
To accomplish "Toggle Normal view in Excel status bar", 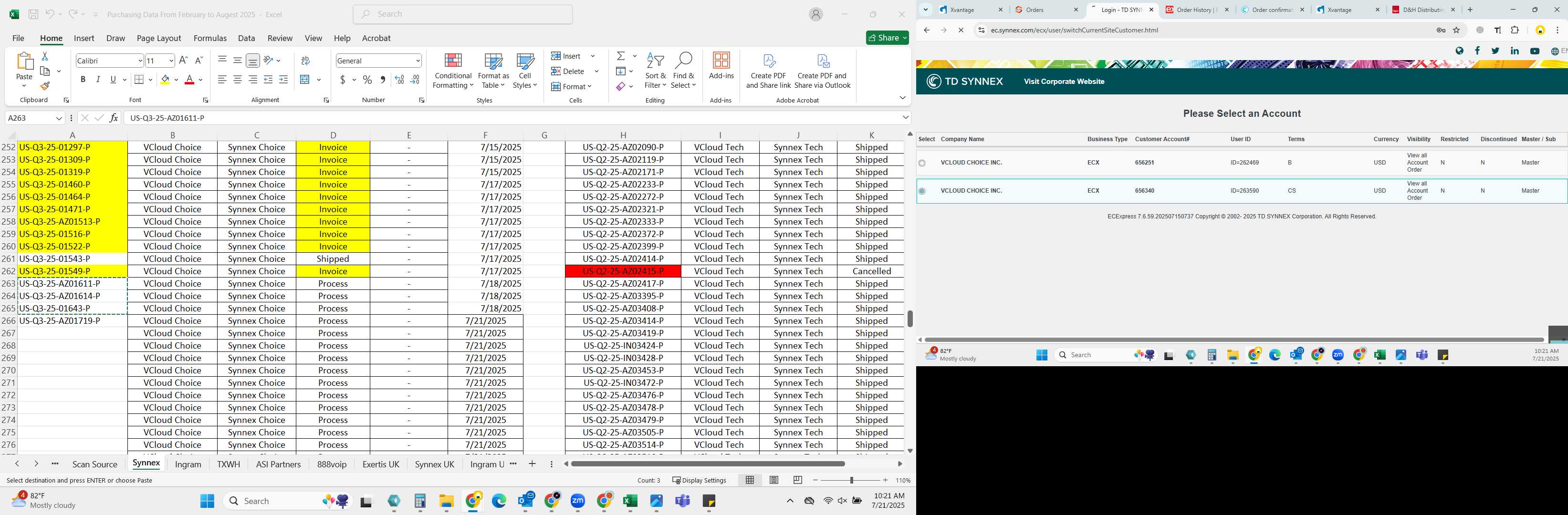I will 750,480.
